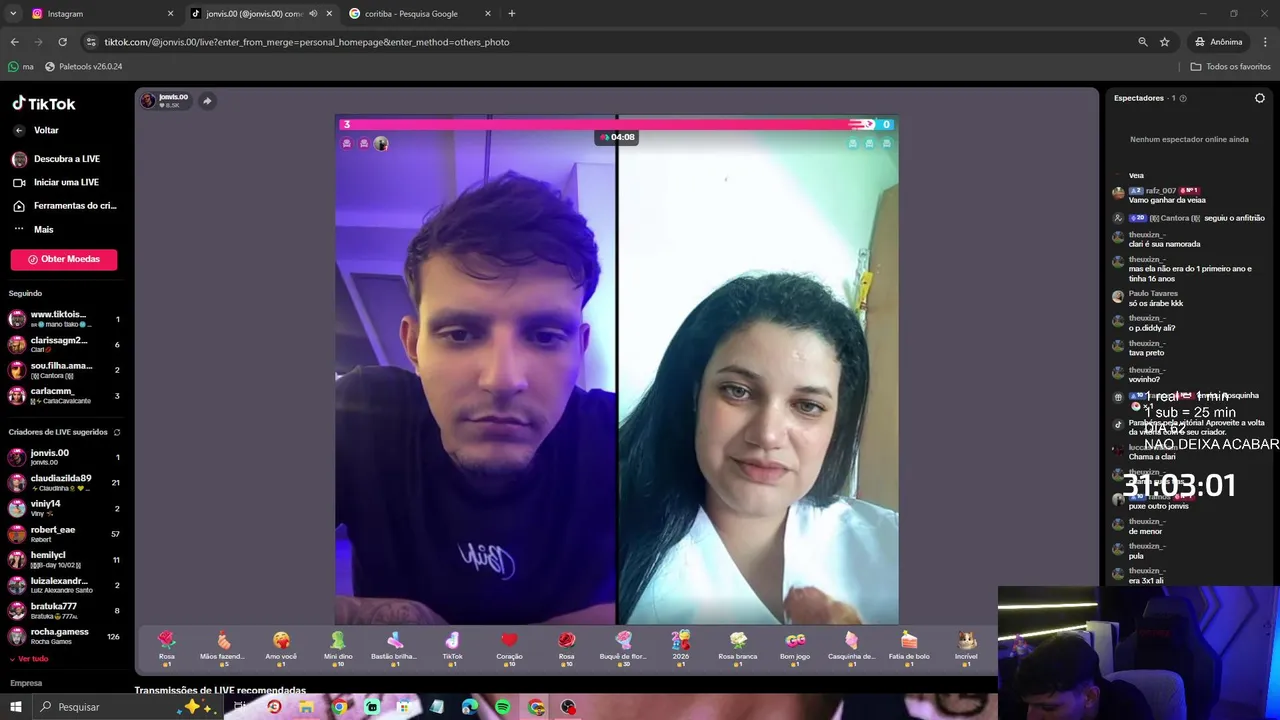
Task: Send the Incrível gift
Action: click(966, 648)
